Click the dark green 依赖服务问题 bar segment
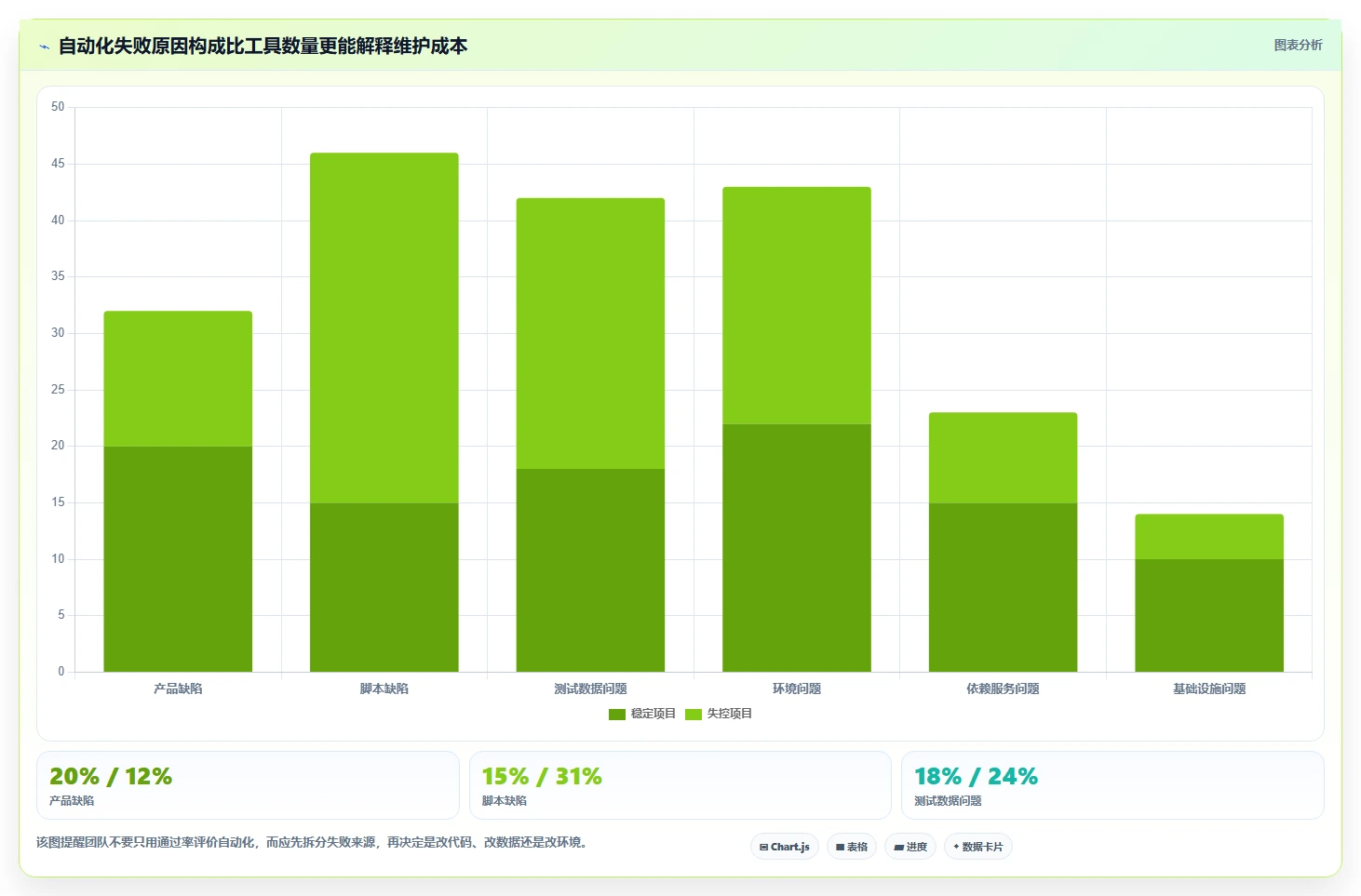This screenshot has height=896, width=1361. pyautogui.click(x=1004, y=587)
